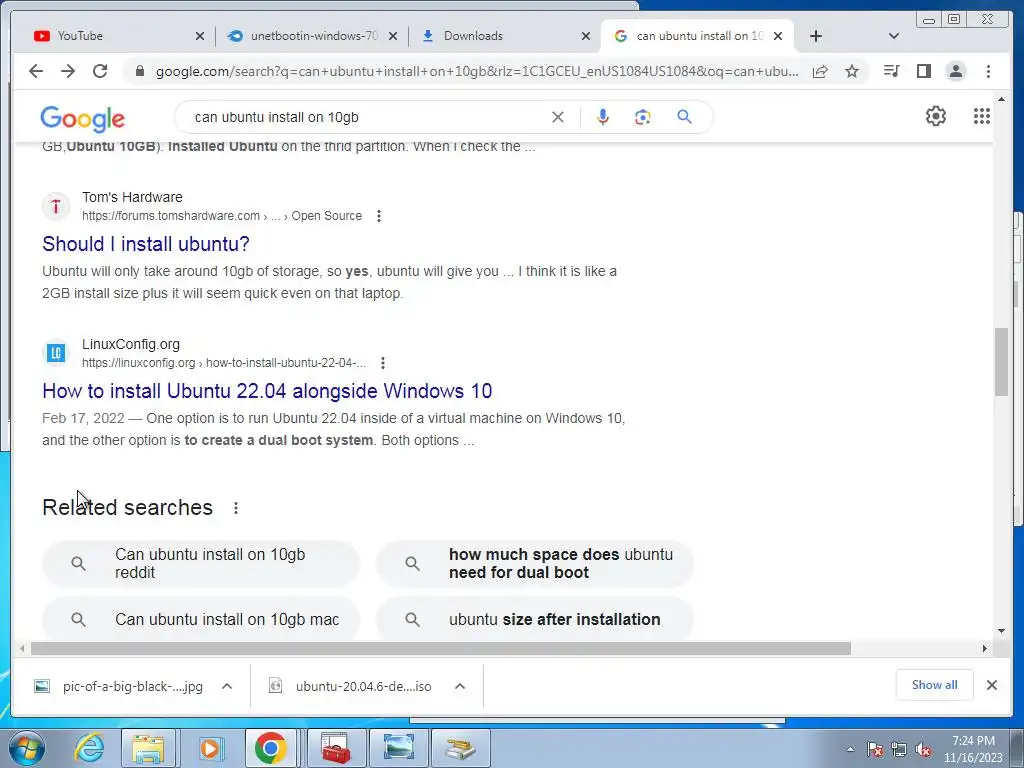1024x768 pixels.
Task: Open the tab search dropdown chevron
Action: pyautogui.click(x=894, y=36)
